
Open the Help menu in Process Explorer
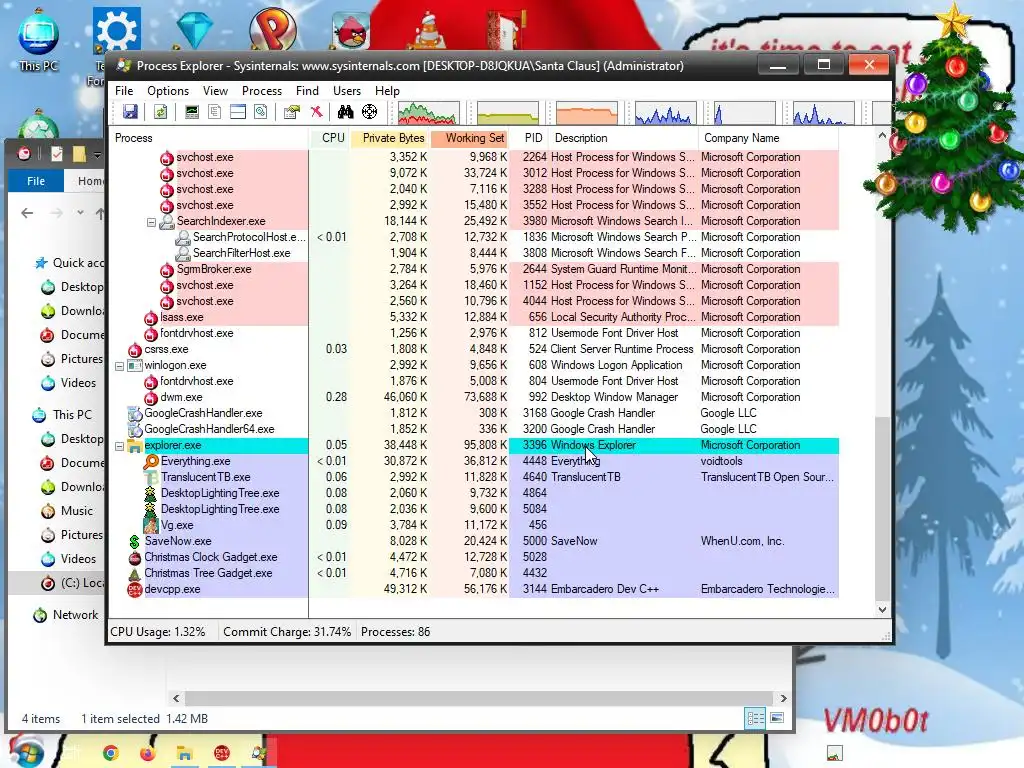point(387,91)
